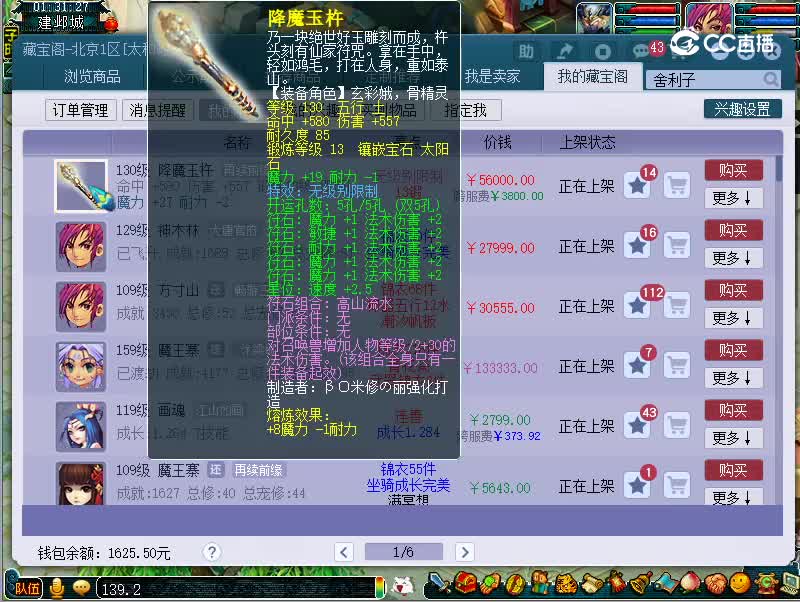Favorite the 109级 方寸山 listing star
The width and height of the screenshot is (800, 602).
click(x=637, y=306)
